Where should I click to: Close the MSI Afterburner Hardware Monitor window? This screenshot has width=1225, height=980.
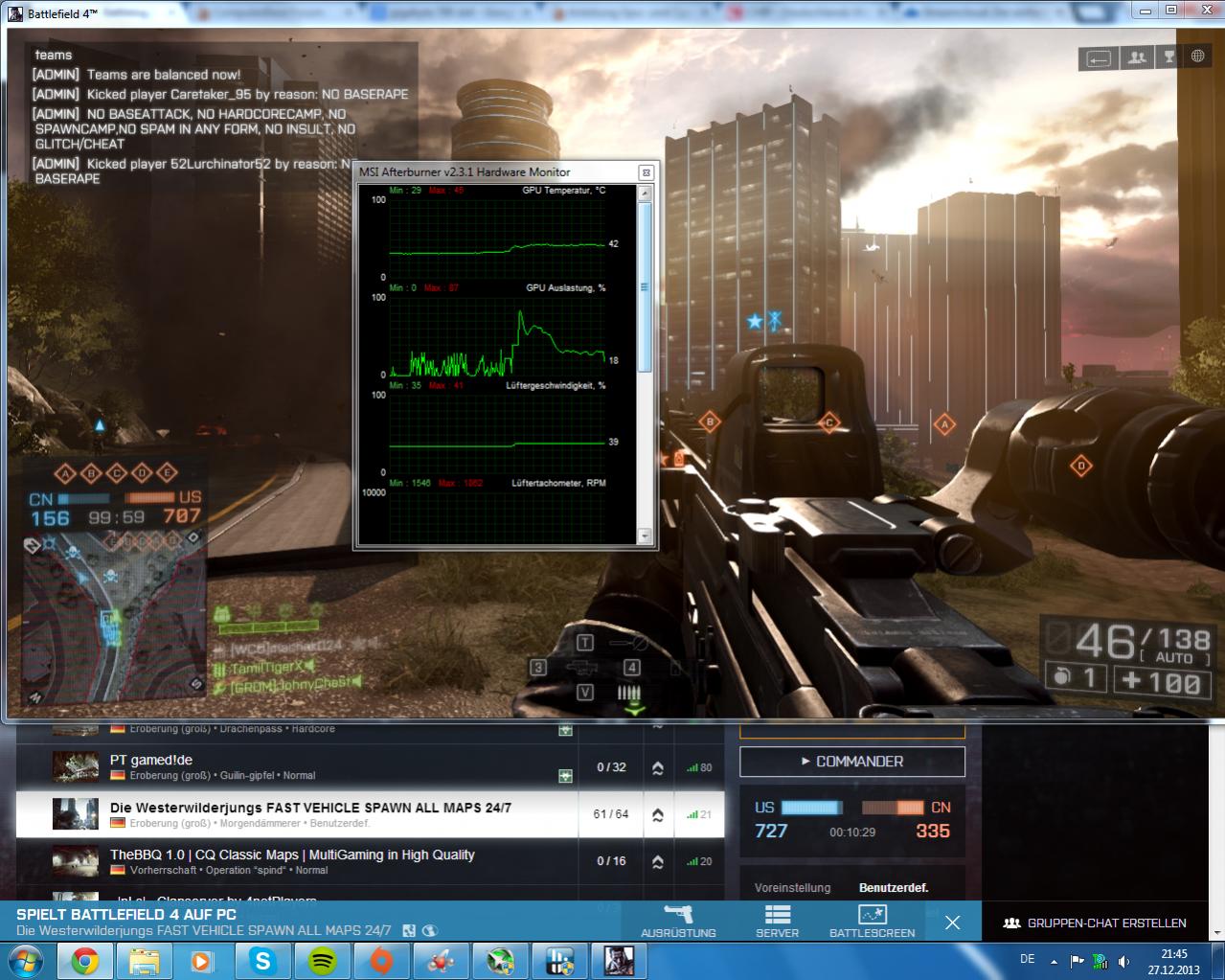point(646,172)
